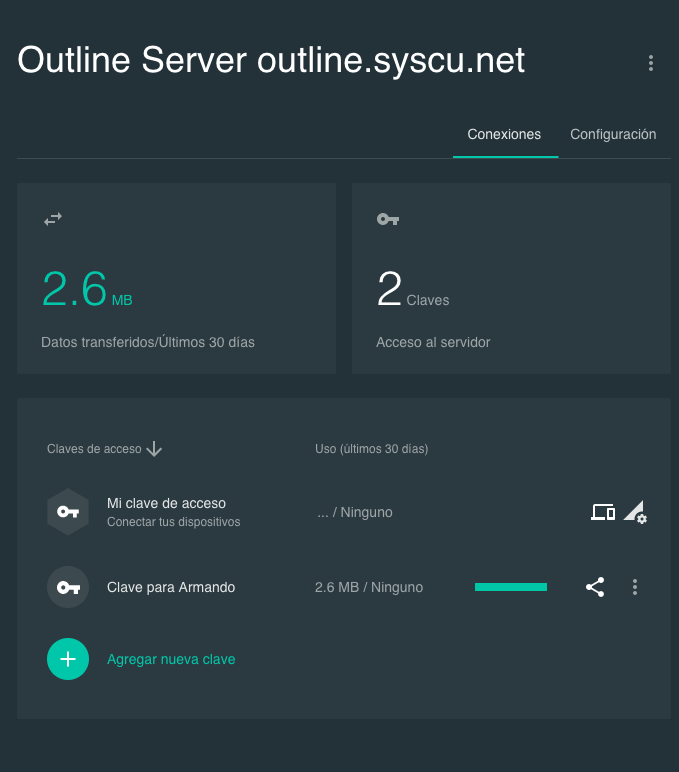Open the server options three-dot menu
The image size is (679, 772).
pyautogui.click(x=651, y=63)
